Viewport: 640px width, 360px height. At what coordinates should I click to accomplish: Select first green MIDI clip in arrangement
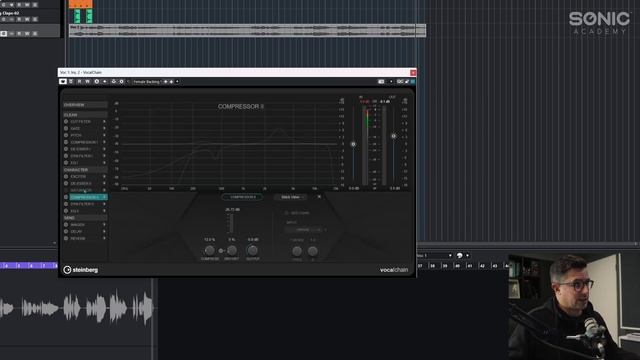point(77,16)
